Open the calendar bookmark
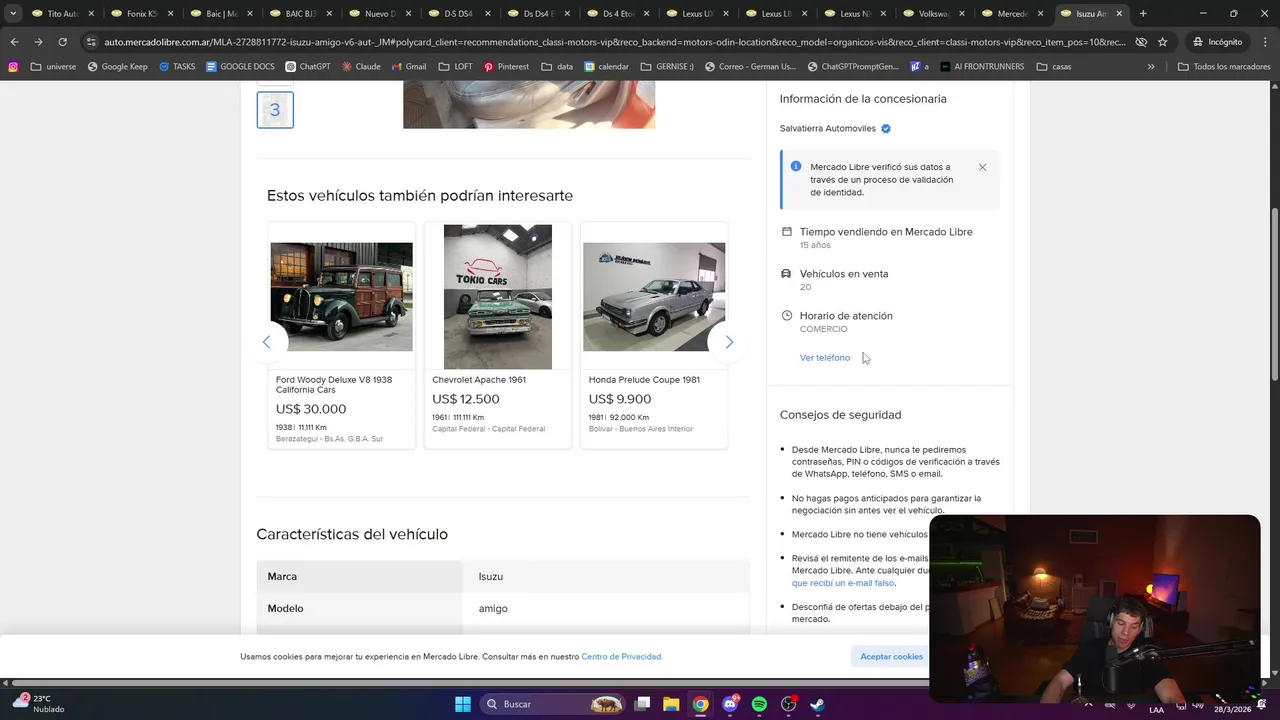The image size is (1280, 720). coord(606,67)
